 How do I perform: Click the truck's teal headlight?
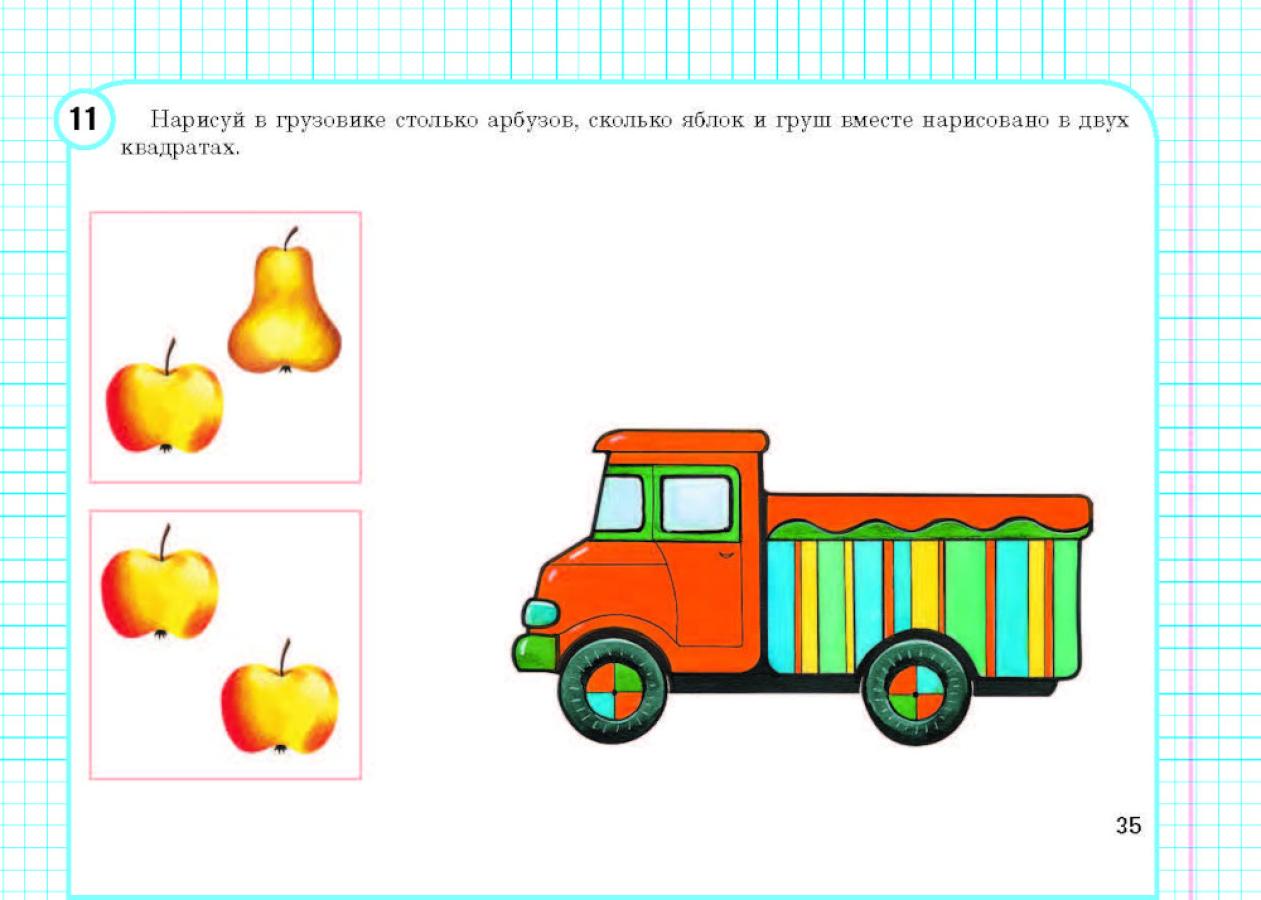(x=540, y=613)
